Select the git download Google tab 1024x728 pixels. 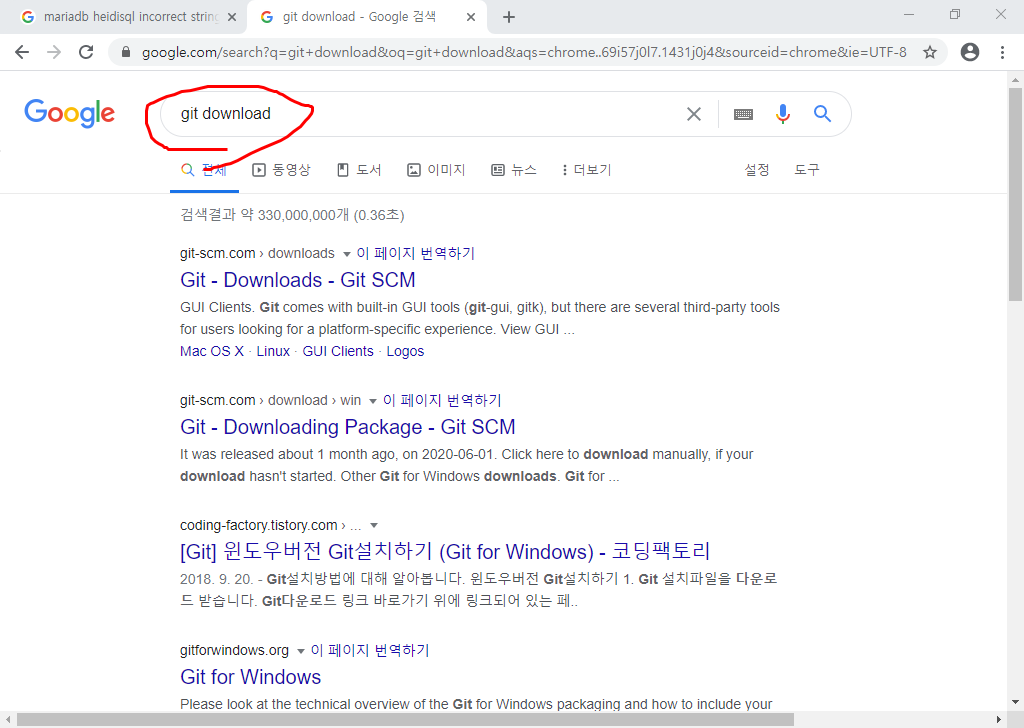[367, 18]
